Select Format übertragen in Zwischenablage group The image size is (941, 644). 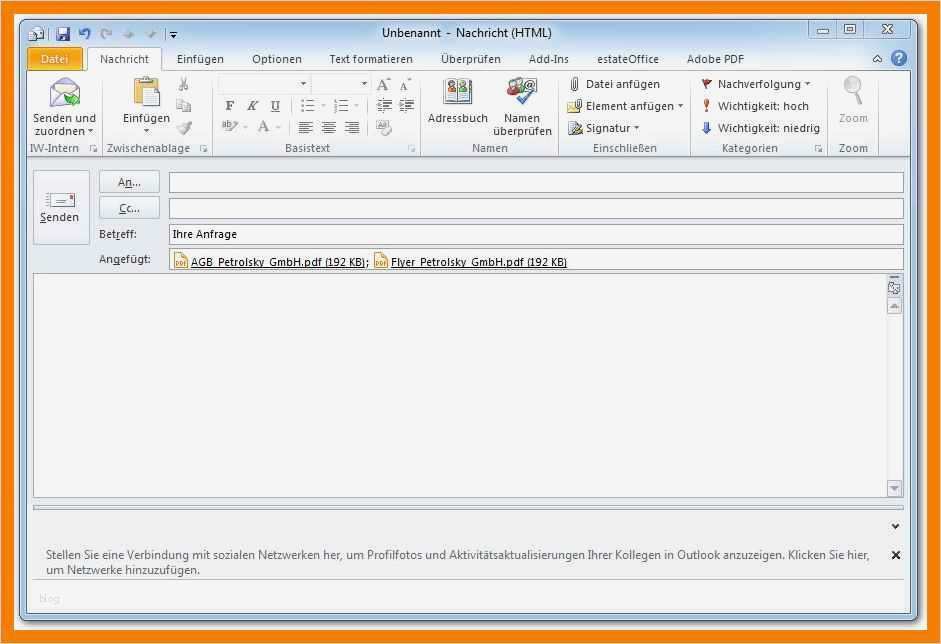pos(185,127)
